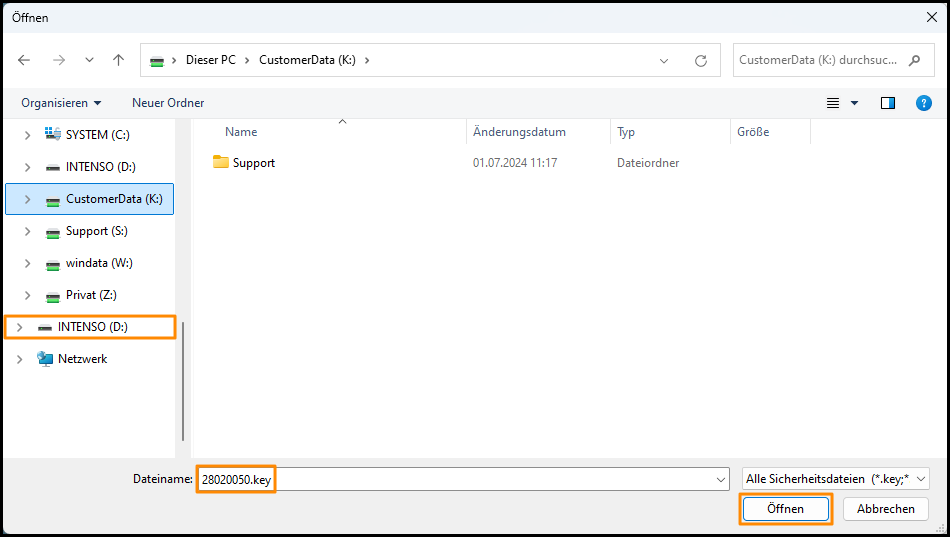Screen dimensions: 950x537
Task: Expand the SYSTEM (C:) tree node
Action: click(27, 135)
